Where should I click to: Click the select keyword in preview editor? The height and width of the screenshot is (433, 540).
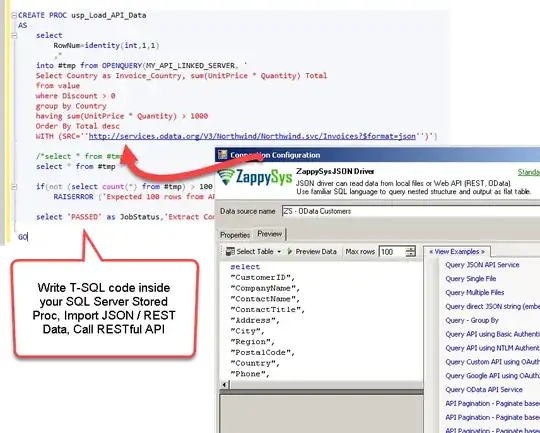(x=245, y=267)
